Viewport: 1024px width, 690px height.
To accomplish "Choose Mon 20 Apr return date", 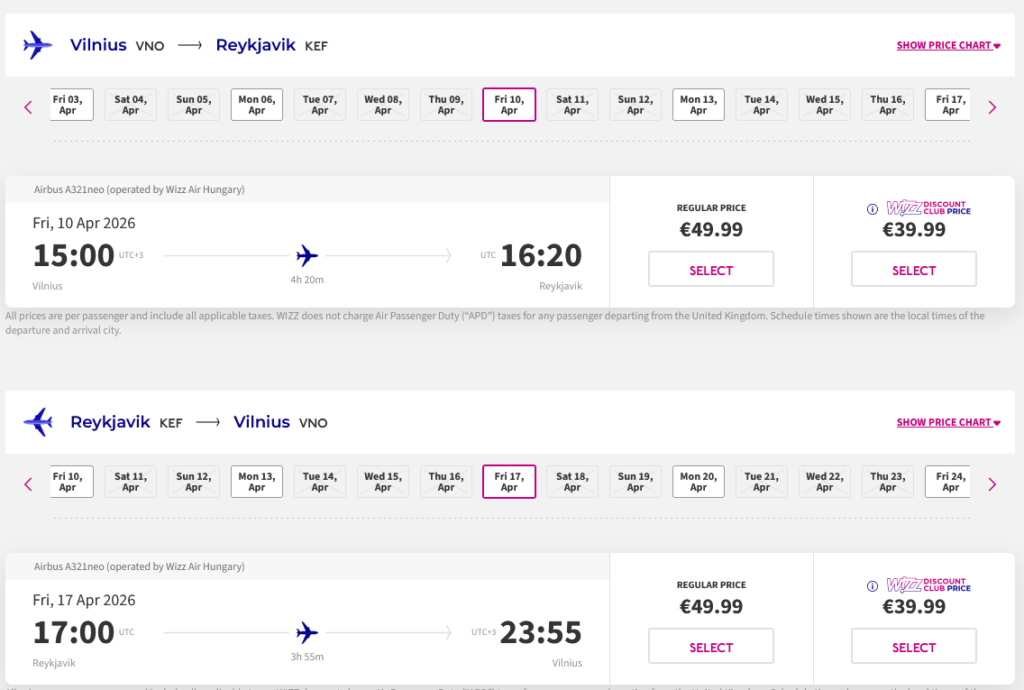I will [698, 482].
